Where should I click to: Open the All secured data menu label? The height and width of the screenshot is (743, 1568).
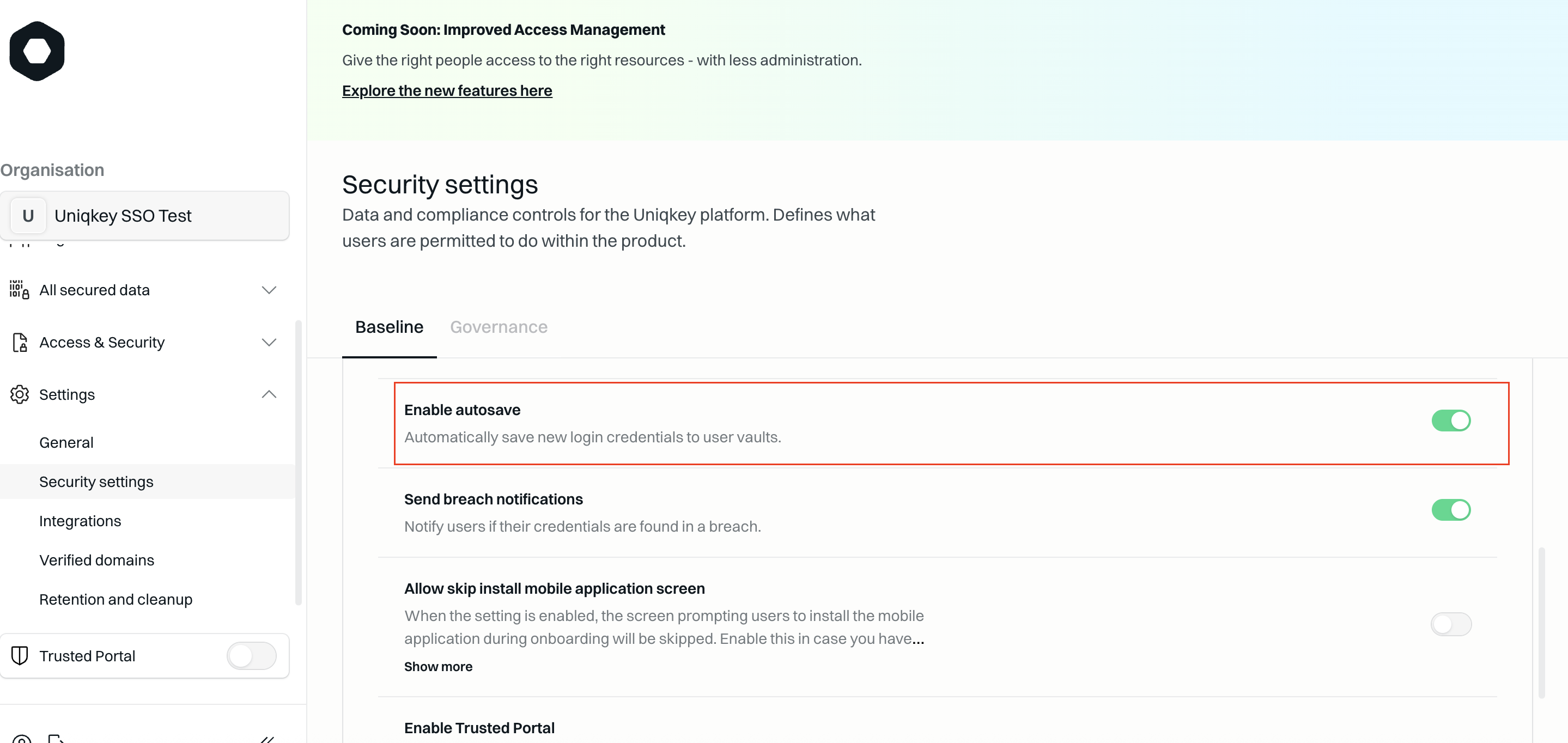[x=94, y=290]
